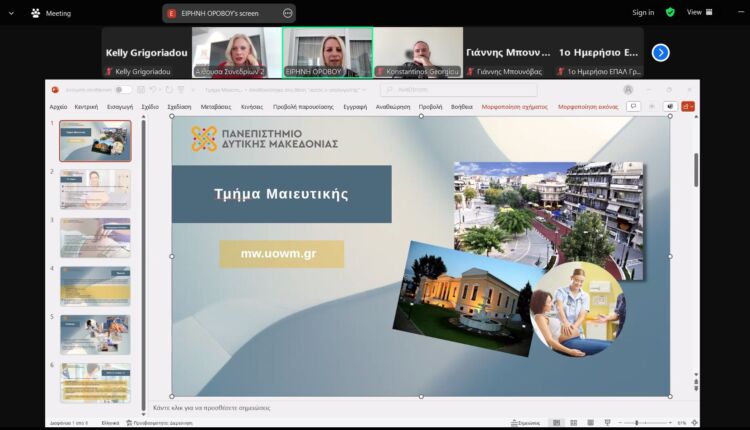Switch to Normal view icon
Image resolution: width=750 pixels, height=430 pixels.
point(556,423)
